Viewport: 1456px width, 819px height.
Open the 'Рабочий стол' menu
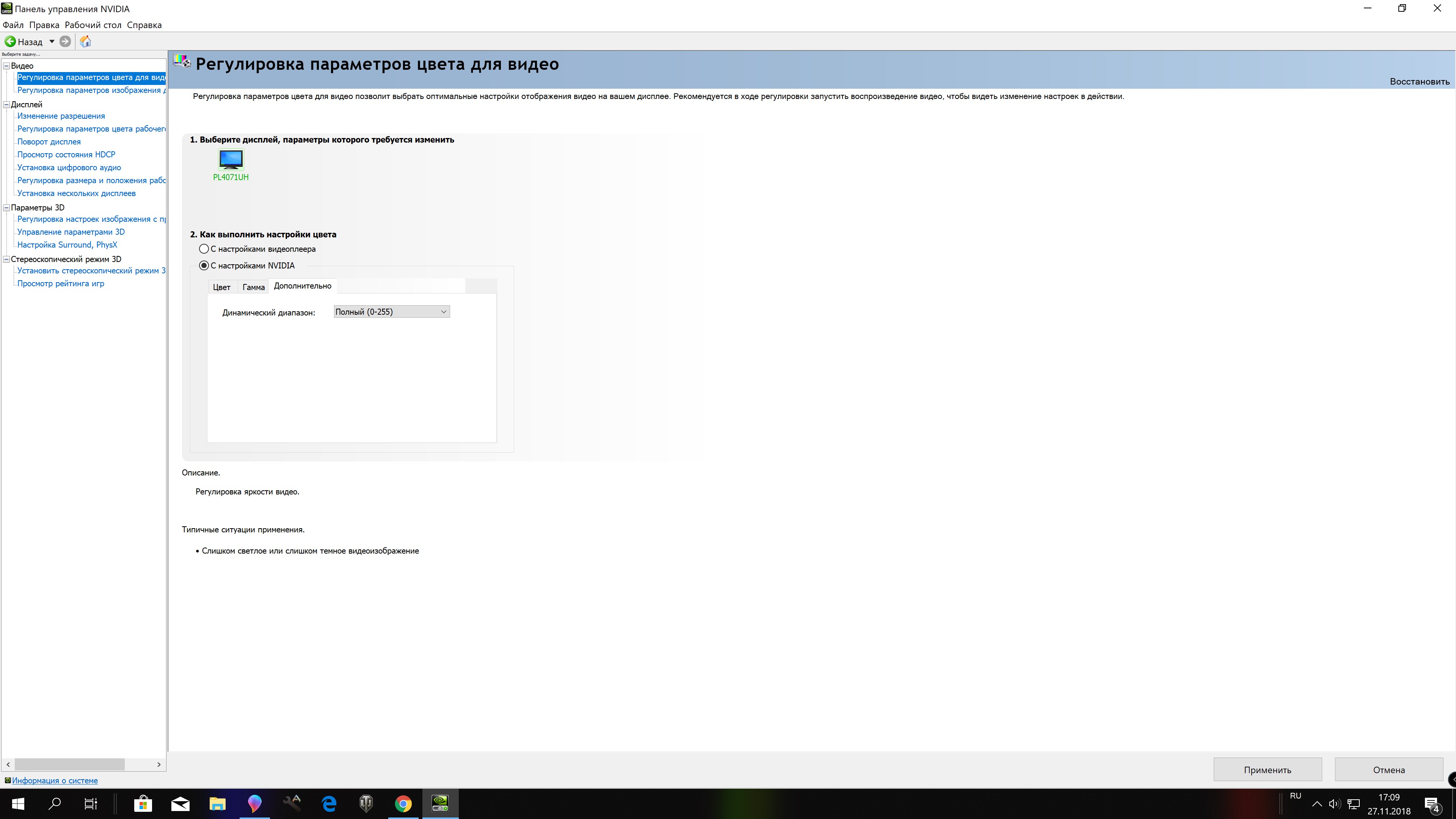point(93,25)
